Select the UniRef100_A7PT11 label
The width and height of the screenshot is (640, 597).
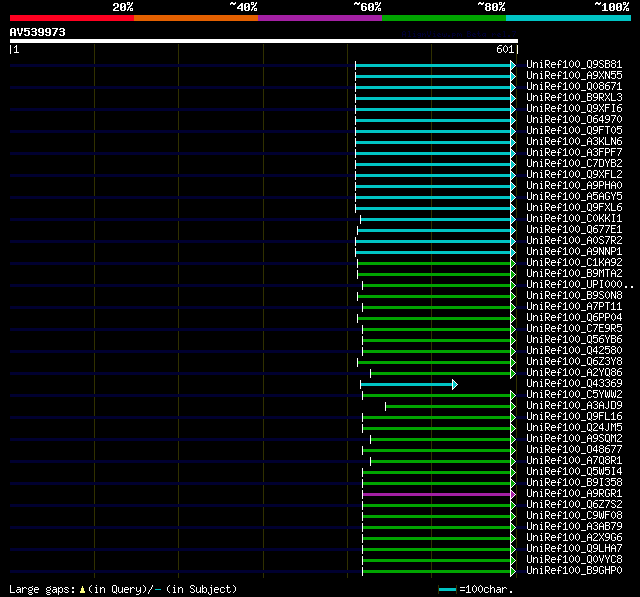click(x=574, y=307)
